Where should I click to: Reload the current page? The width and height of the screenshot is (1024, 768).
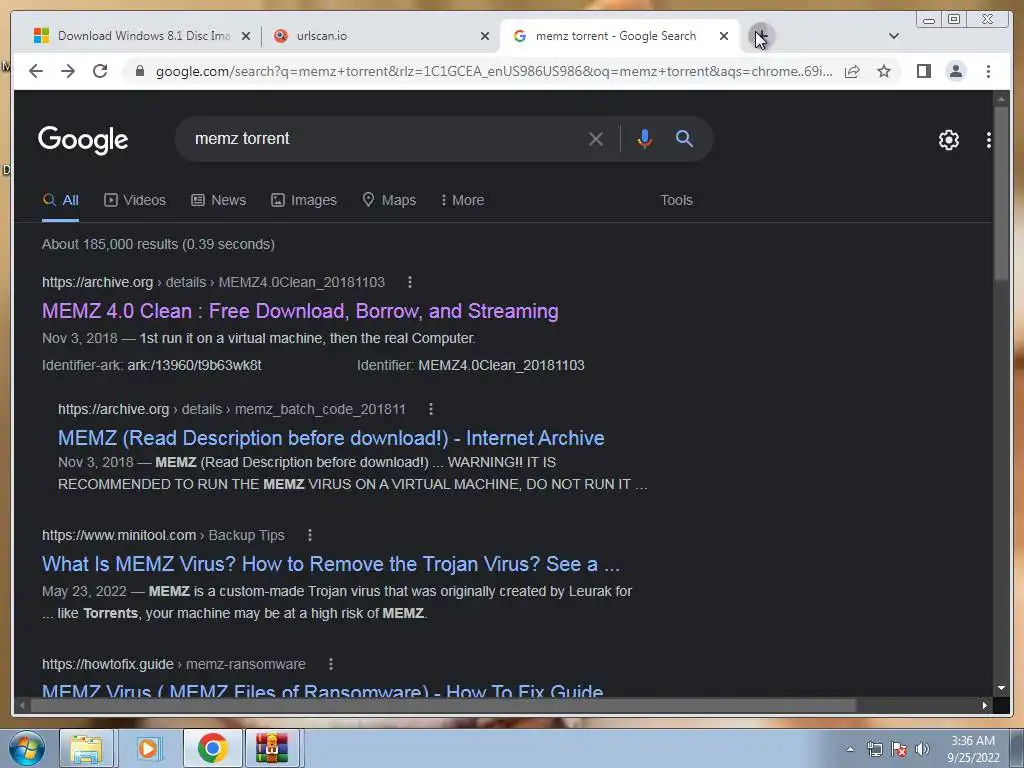[x=100, y=71]
